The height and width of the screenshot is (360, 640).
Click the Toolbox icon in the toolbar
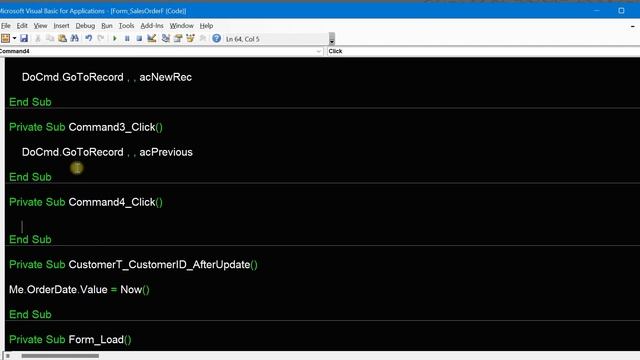pos(202,38)
